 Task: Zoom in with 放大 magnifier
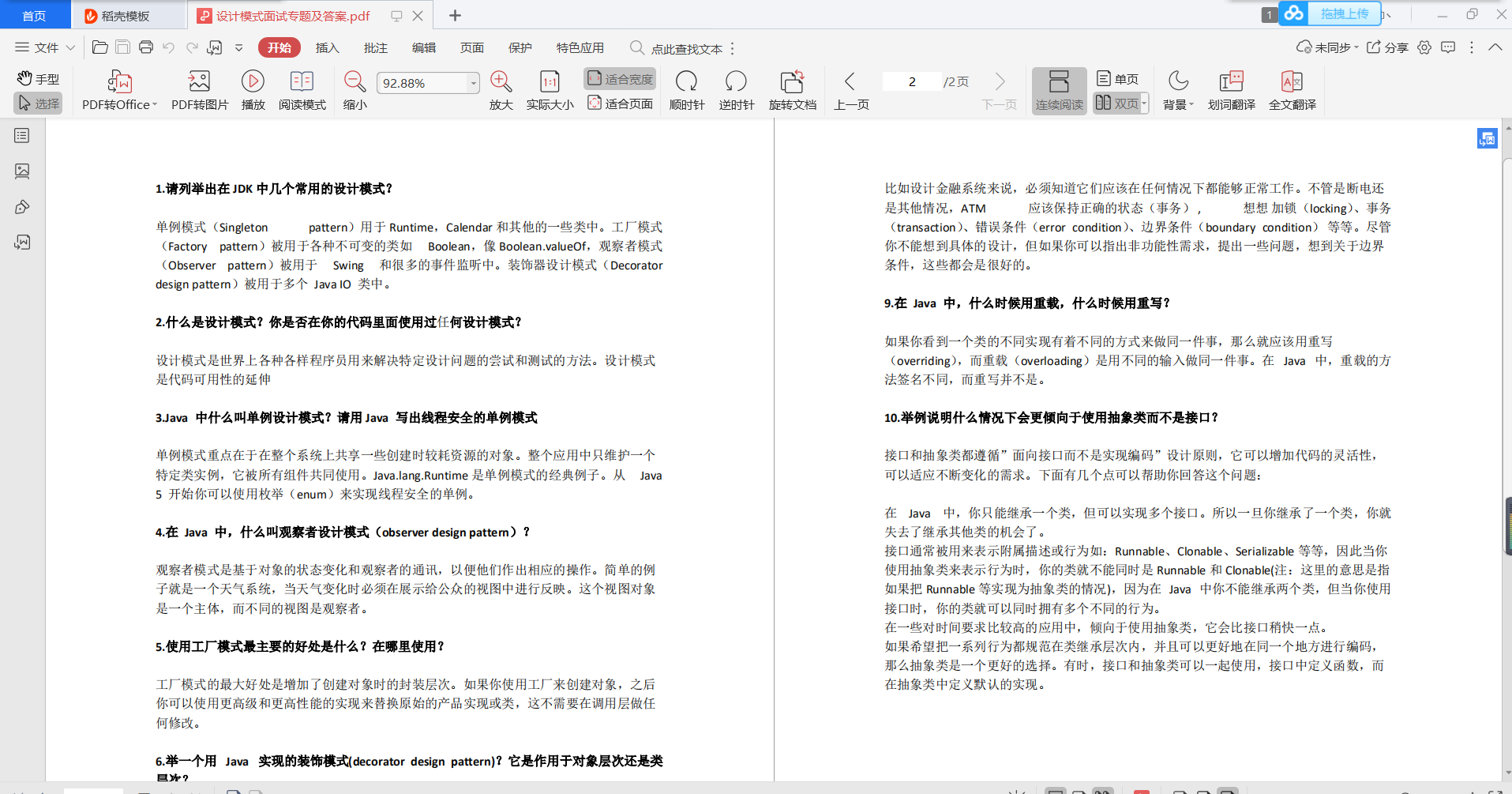[501, 90]
